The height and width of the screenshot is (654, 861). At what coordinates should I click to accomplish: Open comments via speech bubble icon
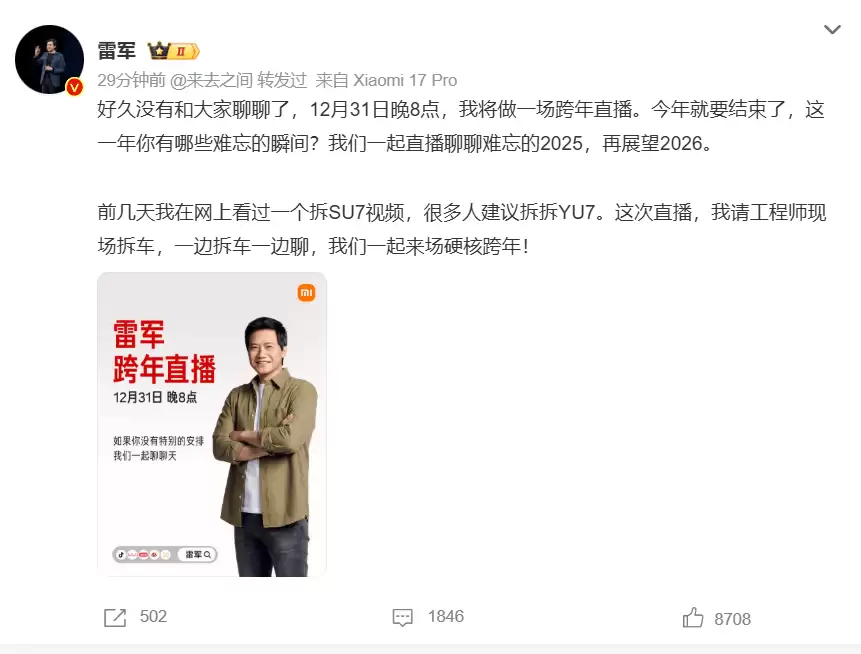tap(402, 617)
